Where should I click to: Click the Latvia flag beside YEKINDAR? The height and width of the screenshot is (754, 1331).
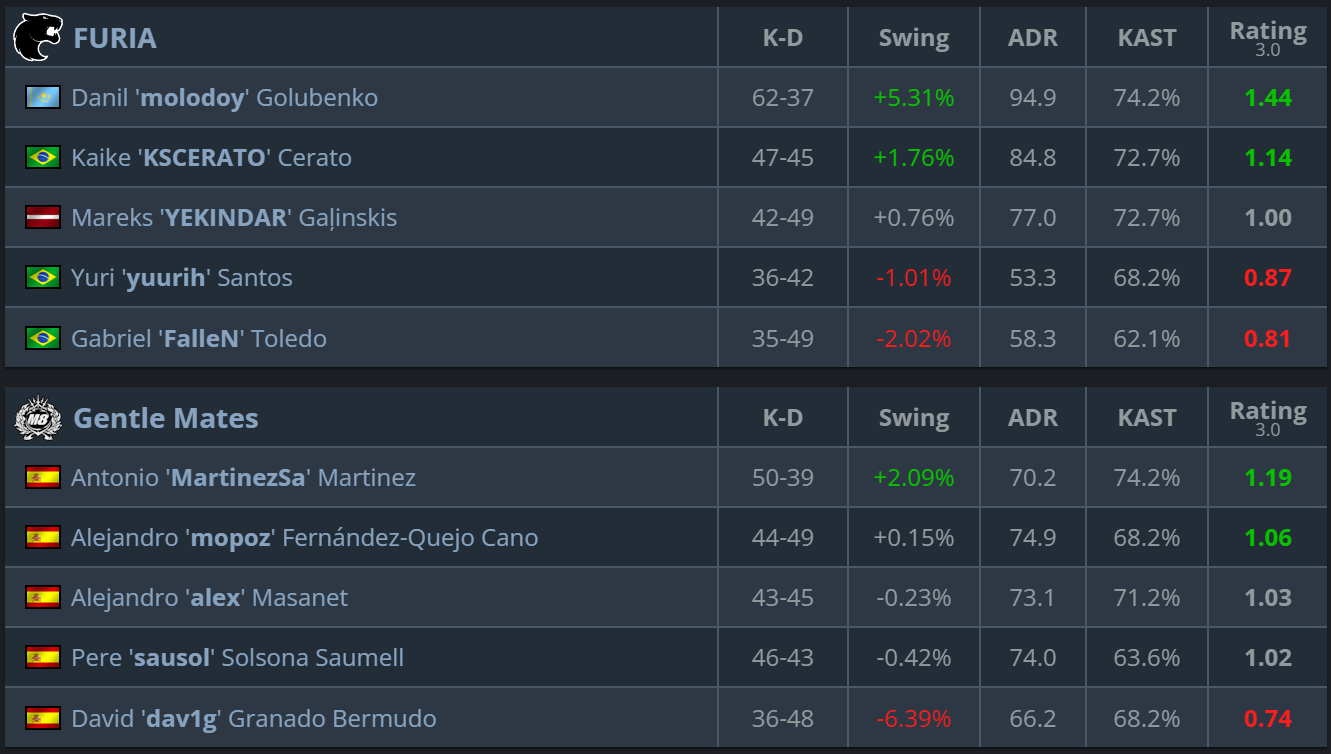(x=43, y=217)
